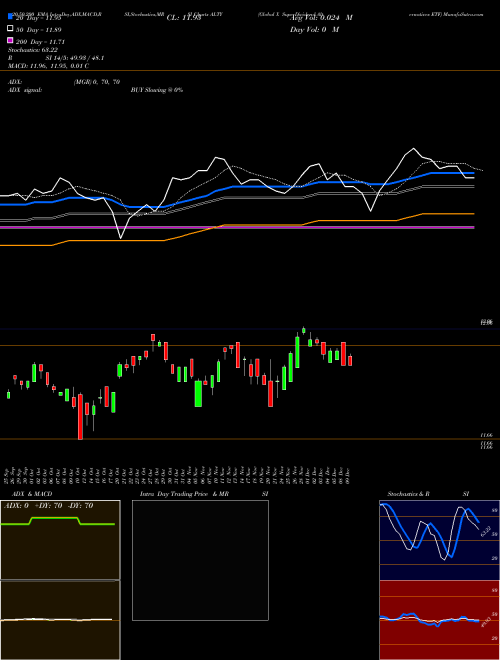Click the Stochastics oscillator mini chart

439,540
